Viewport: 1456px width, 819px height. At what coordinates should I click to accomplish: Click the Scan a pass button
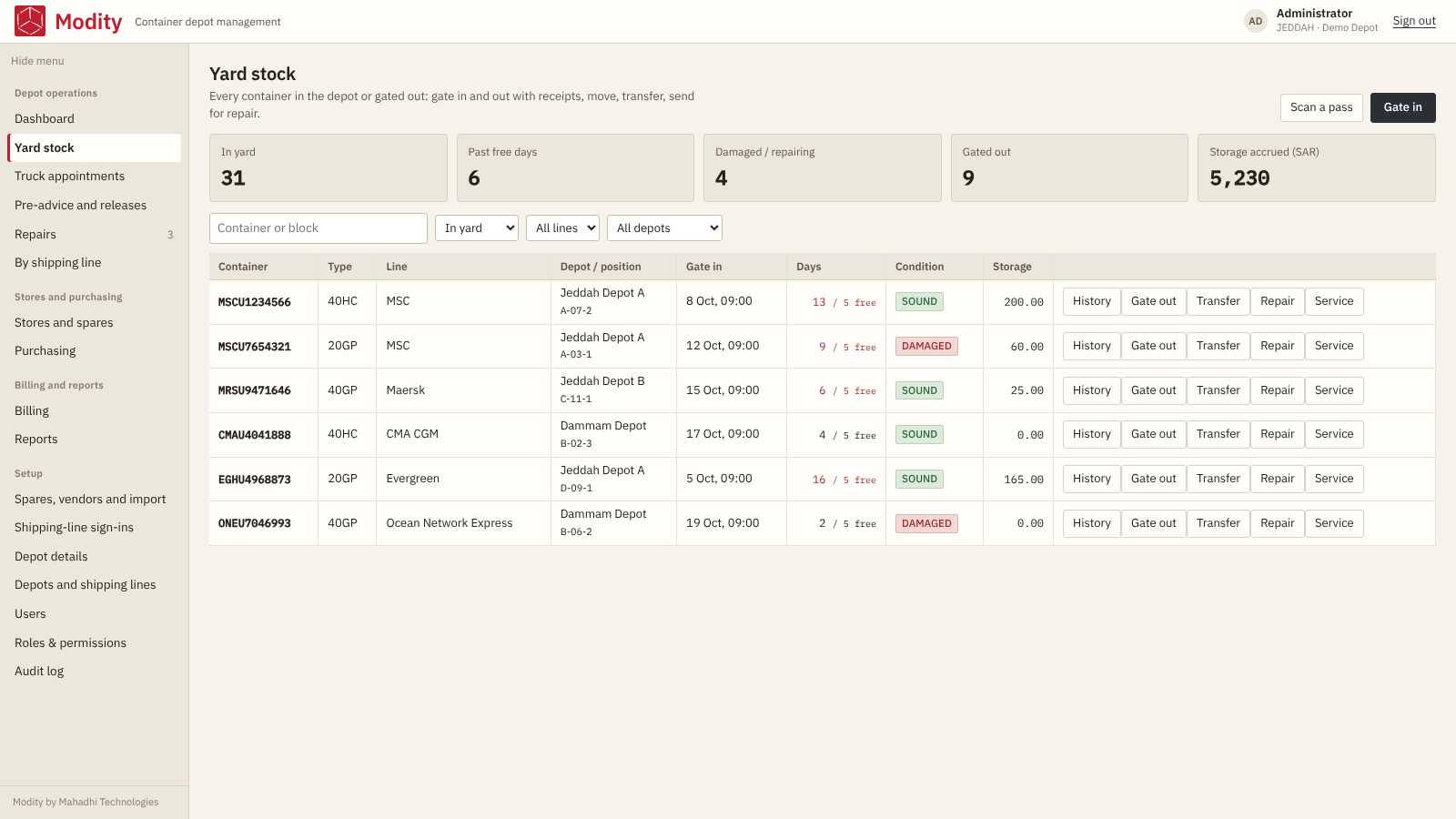tap(1321, 107)
